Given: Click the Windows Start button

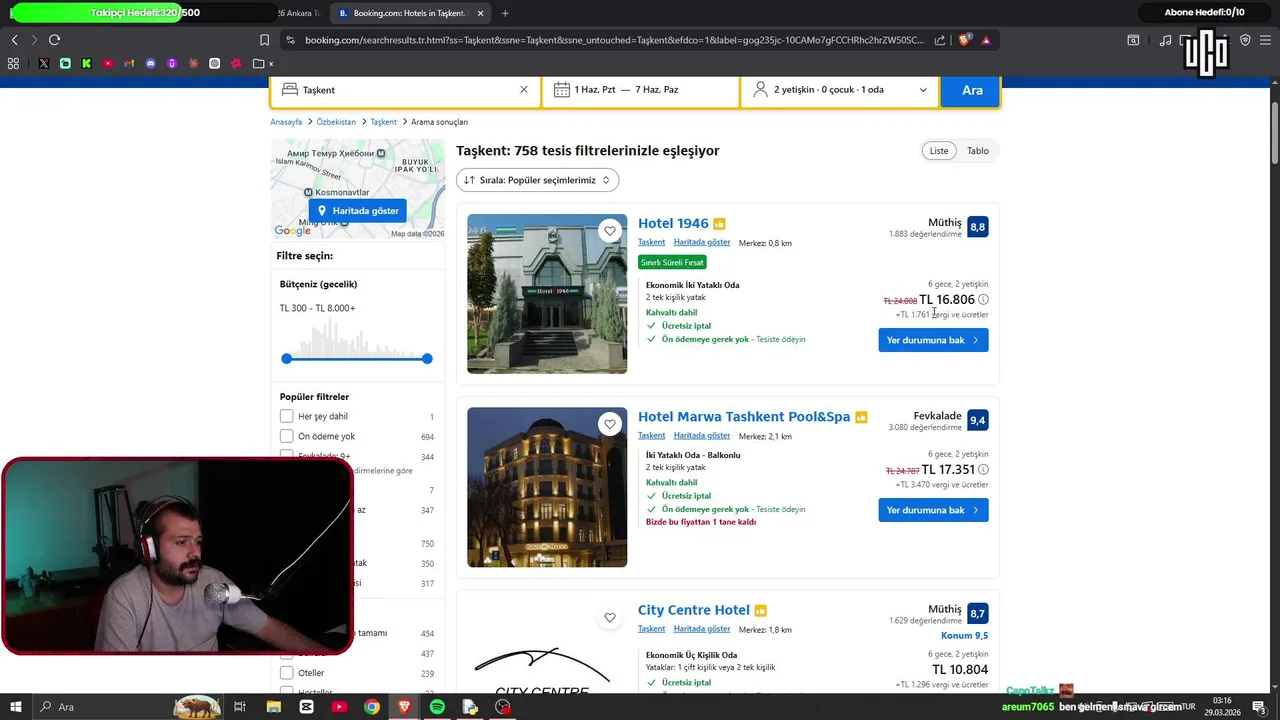Looking at the screenshot, I should 16,707.
